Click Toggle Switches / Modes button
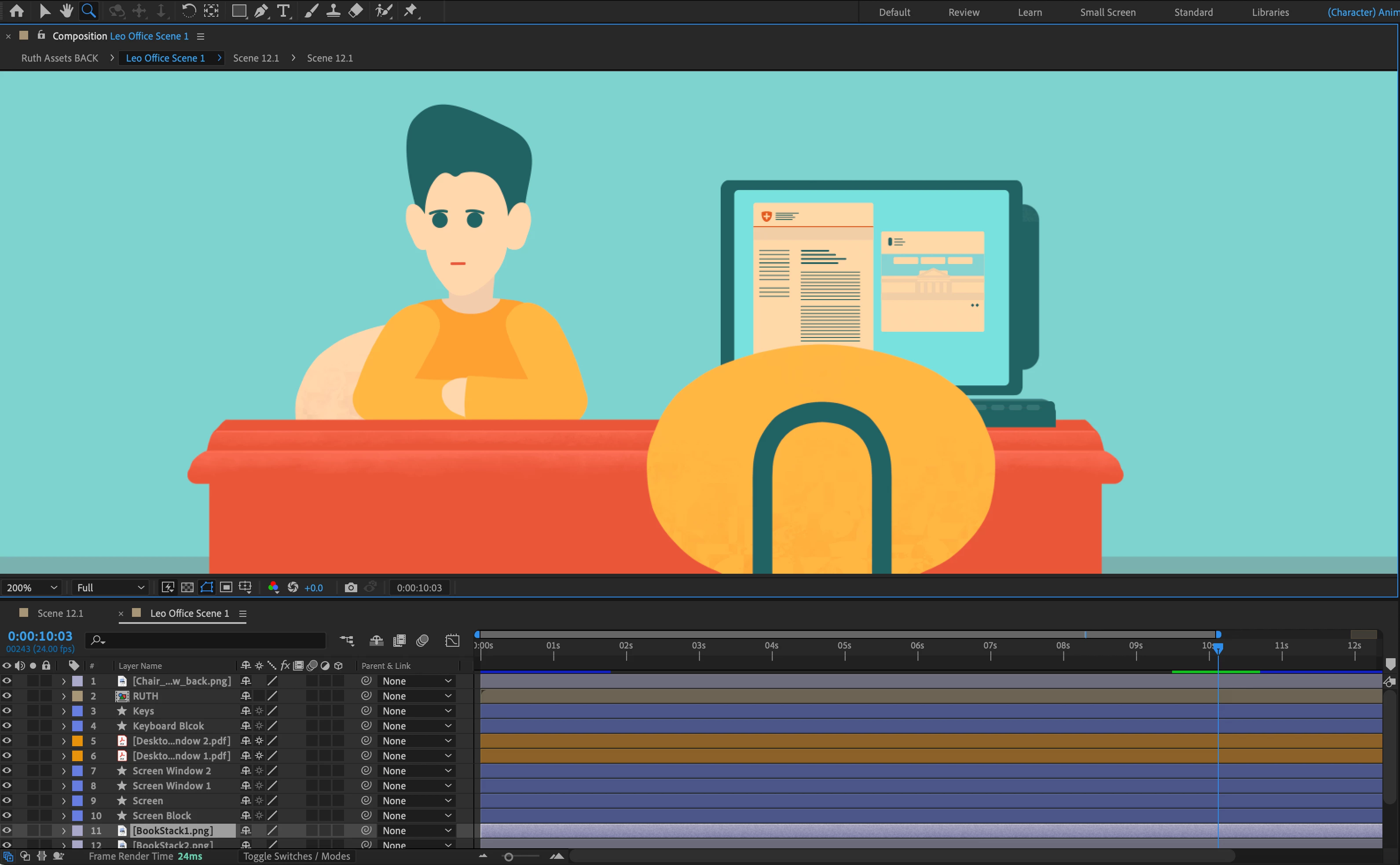Viewport: 1400px width, 865px height. pyautogui.click(x=296, y=856)
